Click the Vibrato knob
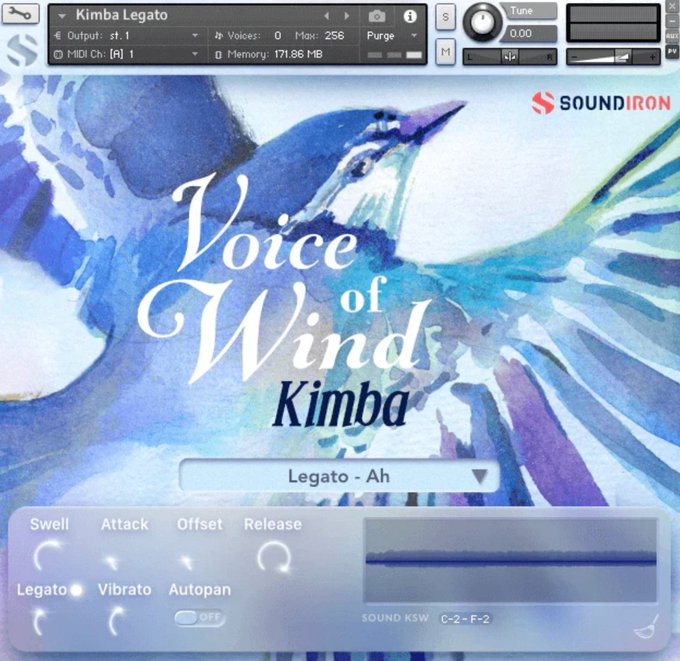680x661 pixels. [x=116, y=621]
